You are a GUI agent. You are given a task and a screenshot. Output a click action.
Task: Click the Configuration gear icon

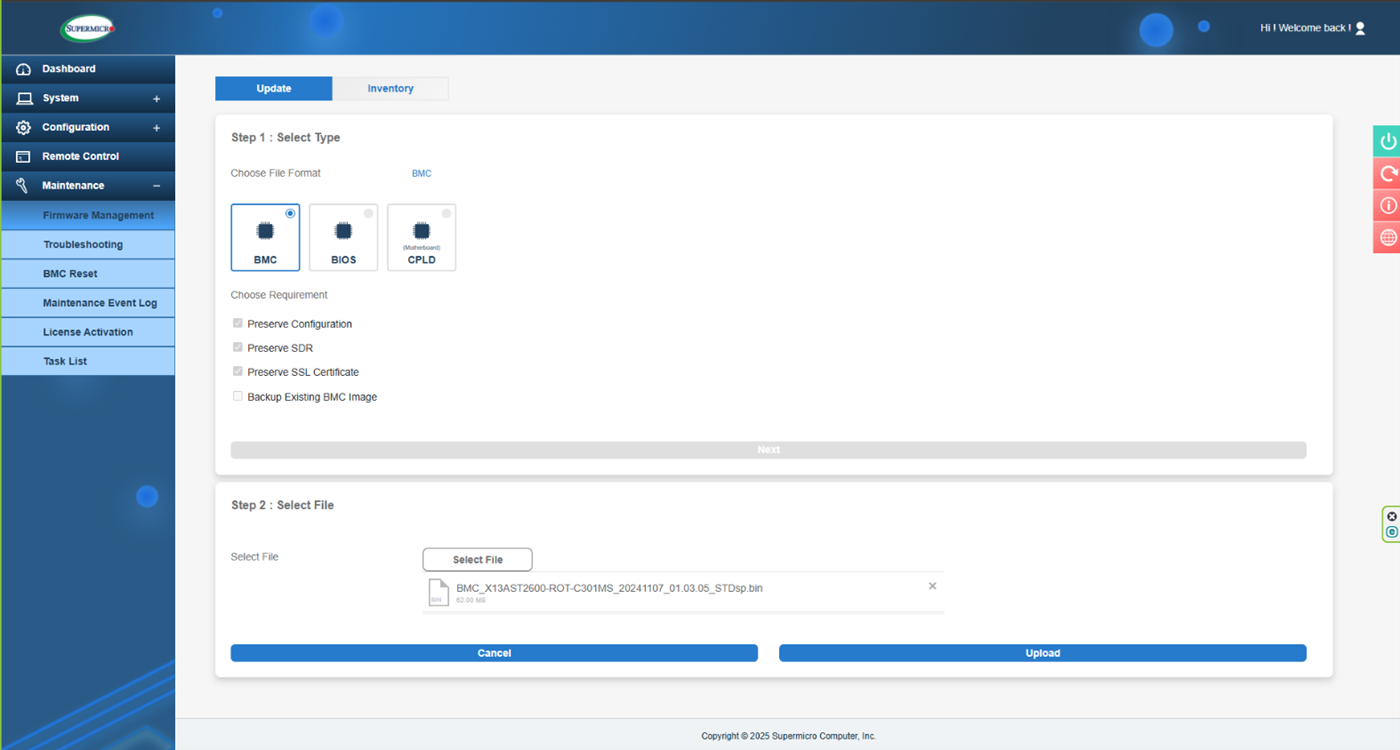coord(24,128)
